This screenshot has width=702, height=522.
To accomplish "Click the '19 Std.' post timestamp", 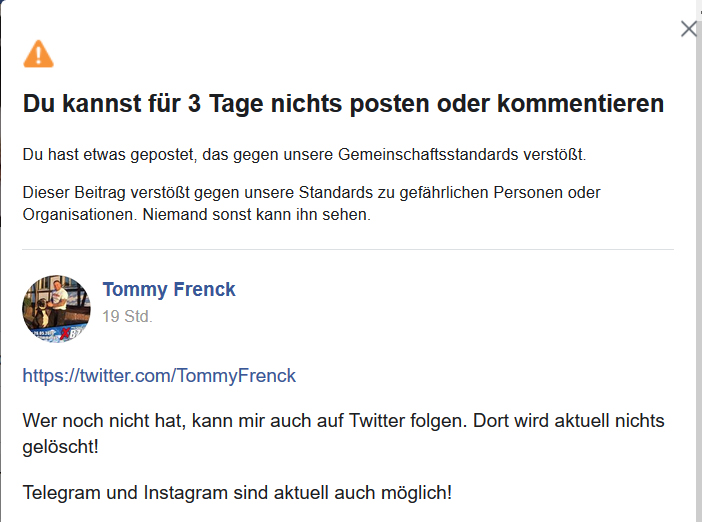I will click(x=127, y=317).
